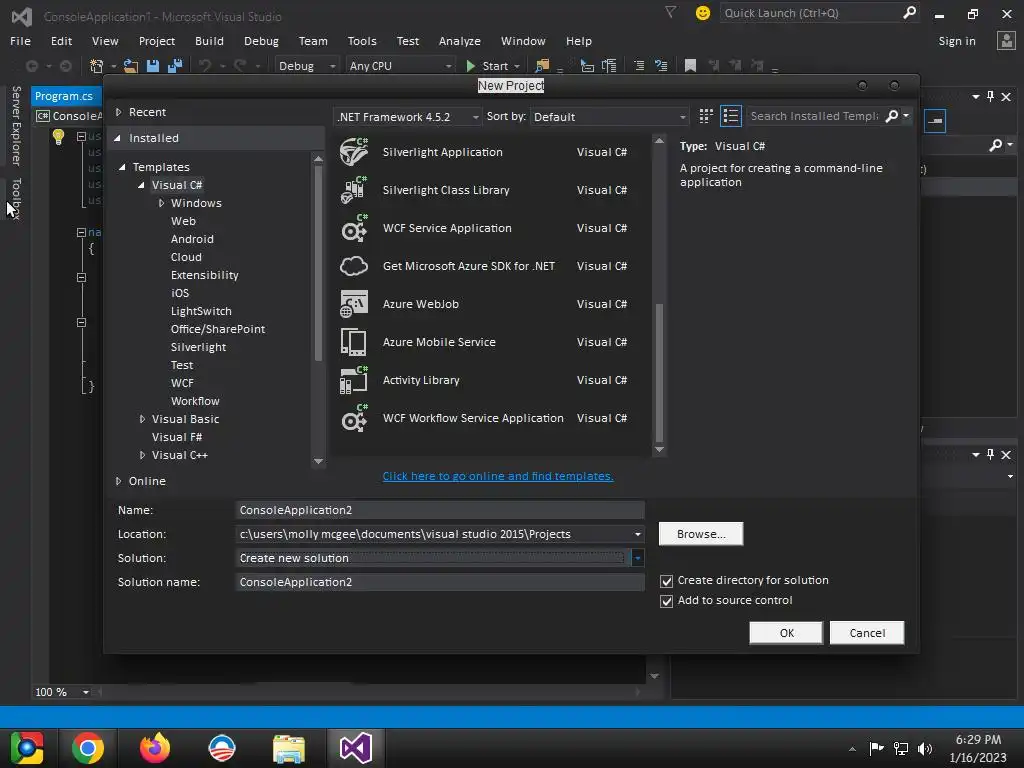This screenshot has height=768, width=1024.
Task: Expand the Recent section
Action: pyautogui.click(x=118, y=112)
